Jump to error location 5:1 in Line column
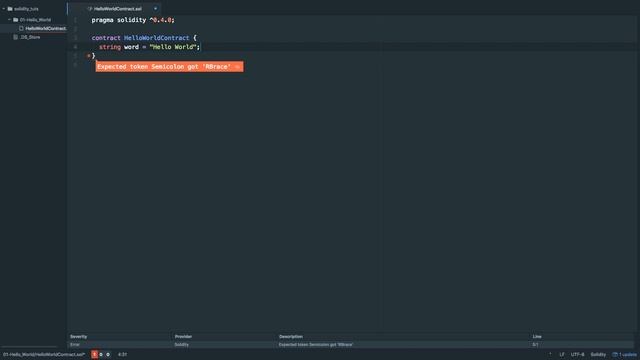This screenshot has height=360, width=640. 535,345
